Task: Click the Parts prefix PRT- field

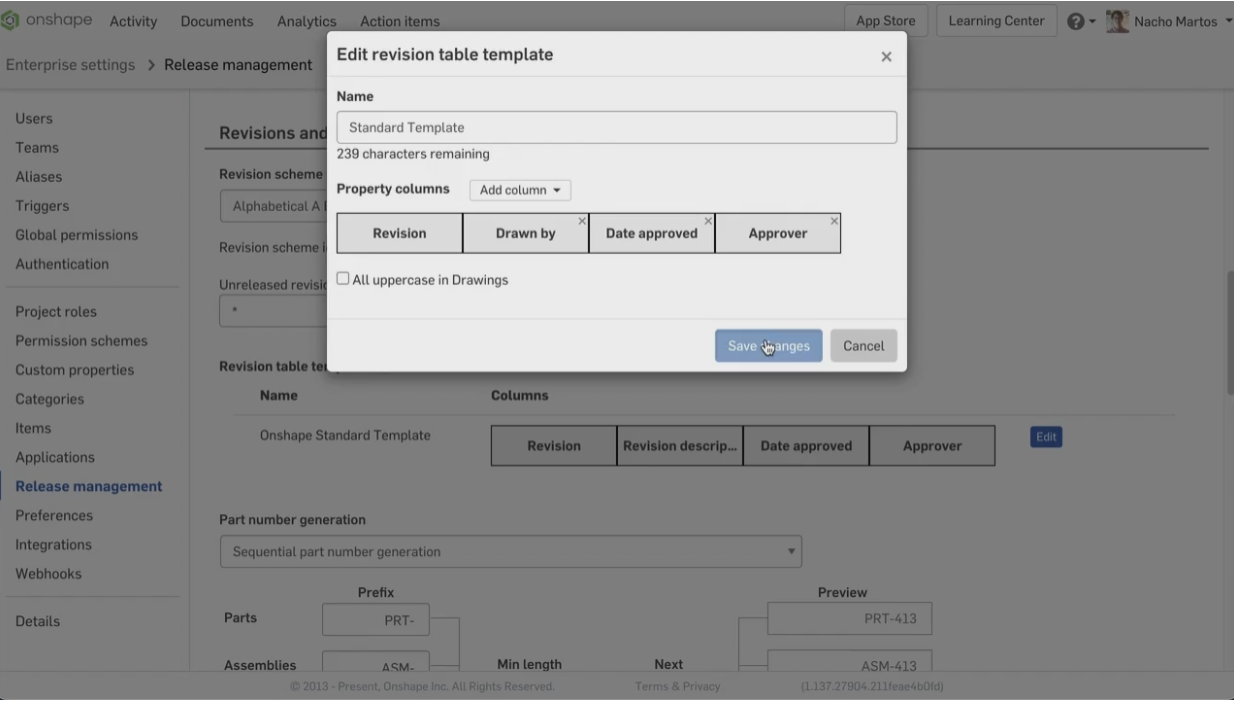Action: click(375, 621)
